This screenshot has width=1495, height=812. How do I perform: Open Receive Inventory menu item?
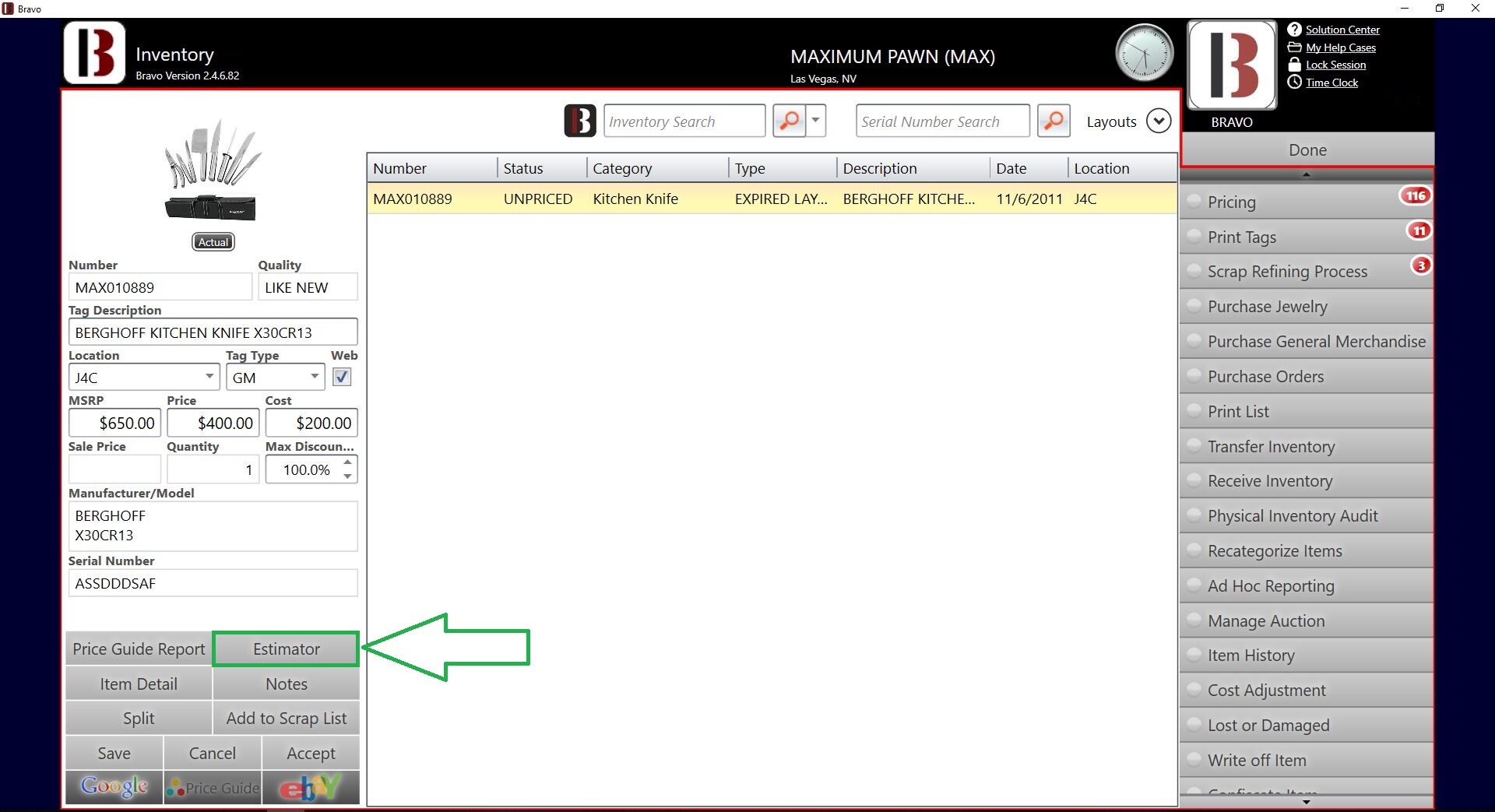tap(1307, 480)
